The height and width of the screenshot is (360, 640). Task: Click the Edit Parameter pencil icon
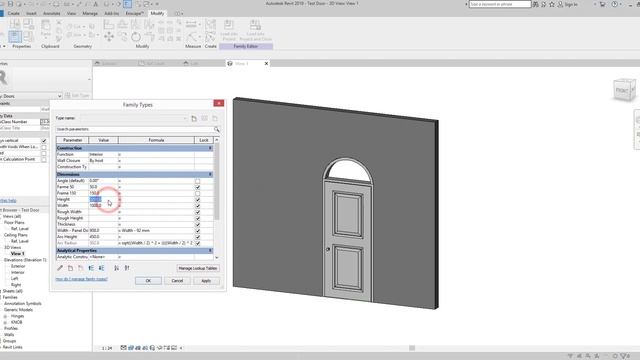60,268
